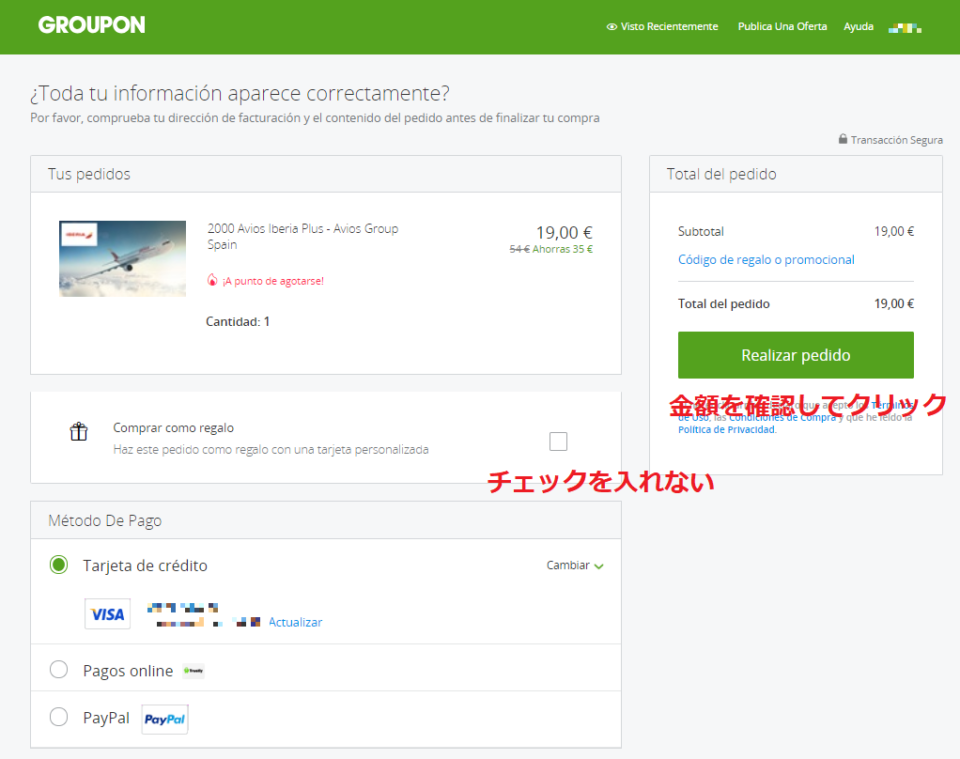The image size is (960, 759).
Task: Open Publica Una Oferta in header
Action: click(x=782, y=27)
